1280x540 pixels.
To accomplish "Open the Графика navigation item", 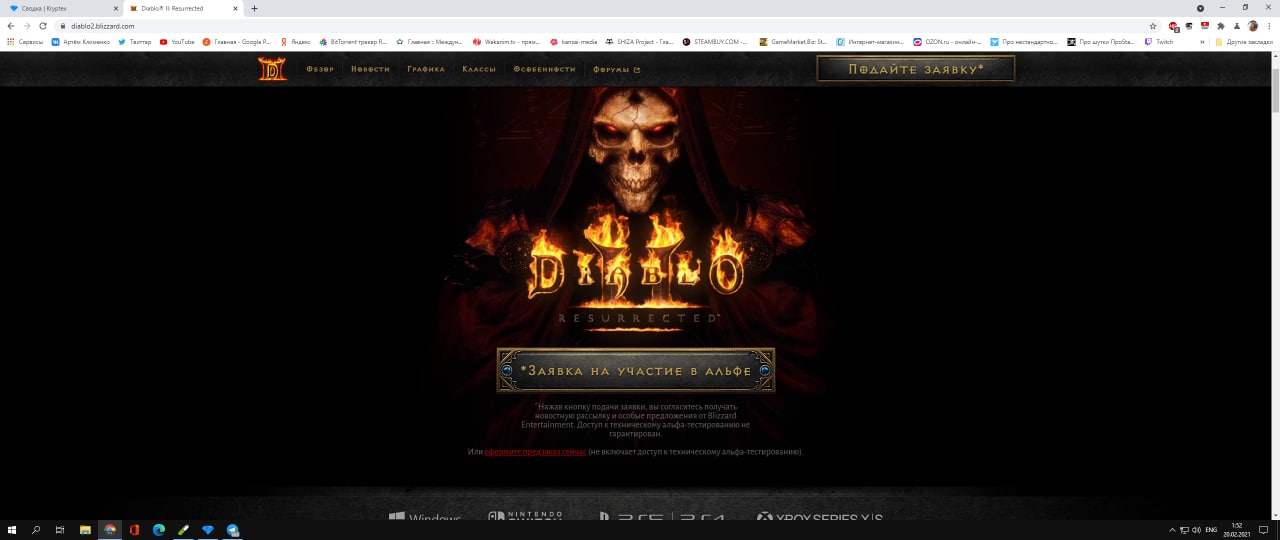I will click(x=426, y=69).
